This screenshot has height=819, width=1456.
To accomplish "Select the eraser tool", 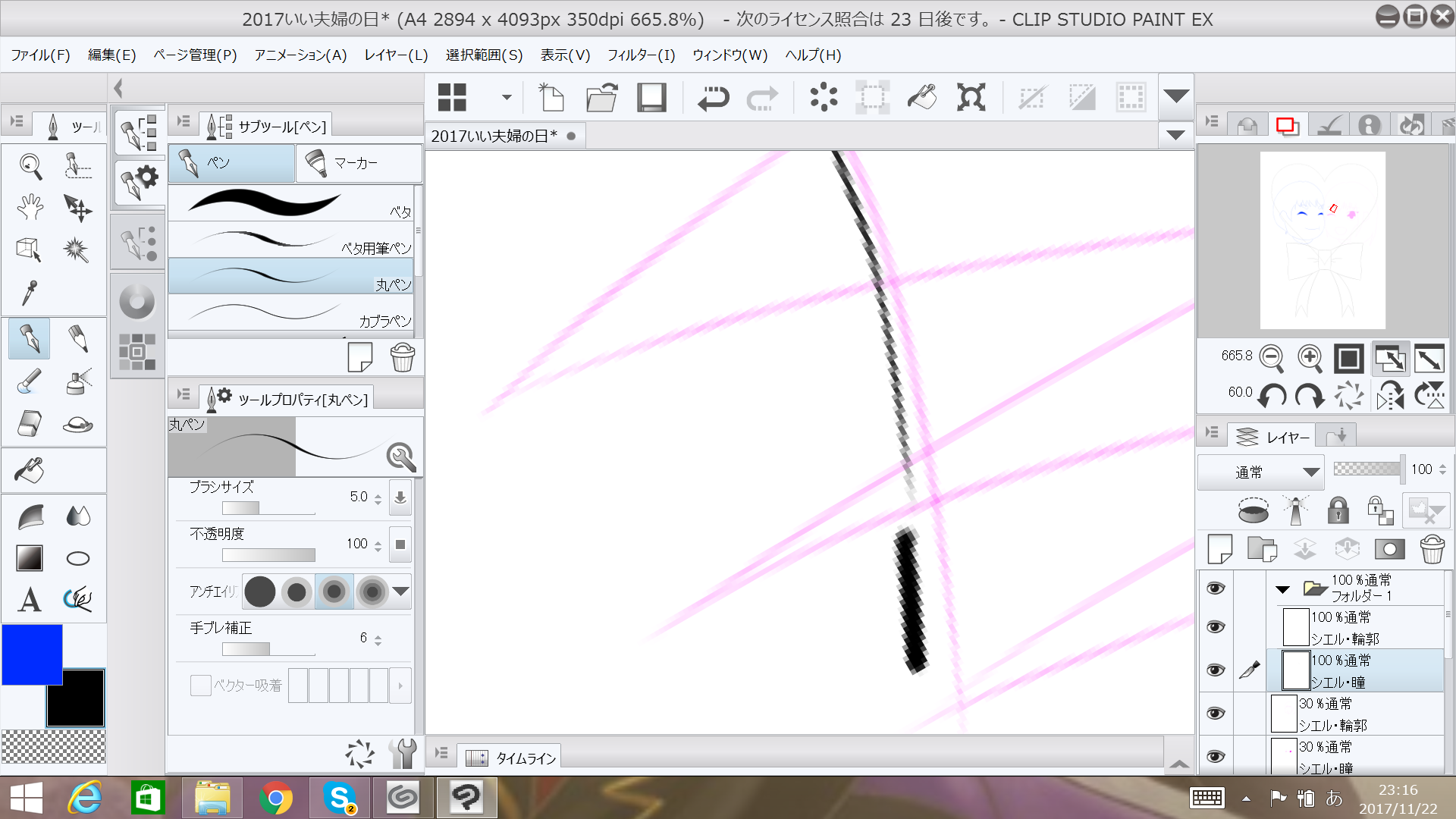I will tap(29, 424).
